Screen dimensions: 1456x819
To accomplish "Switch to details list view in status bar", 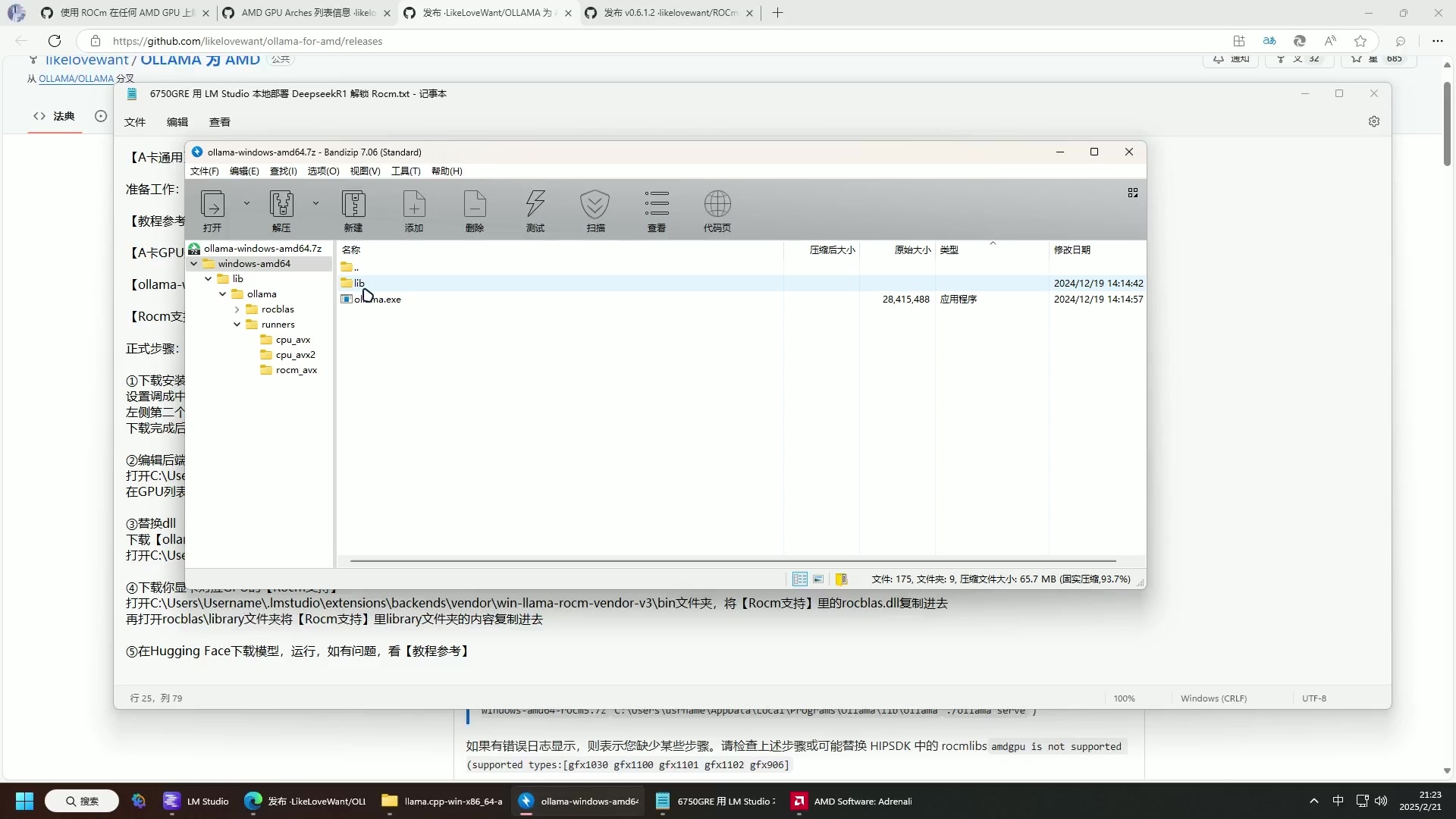I will tap(799, 579).
